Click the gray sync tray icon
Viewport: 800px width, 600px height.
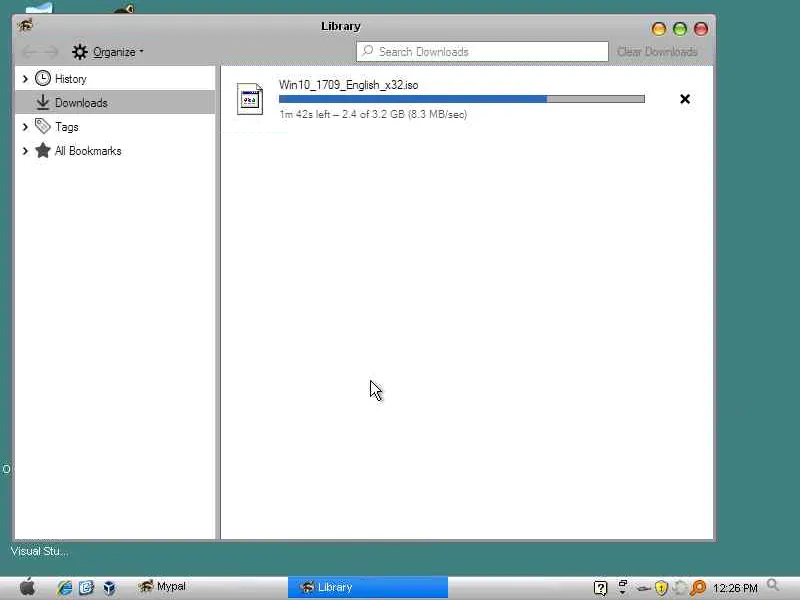click(x=679, y=588)
